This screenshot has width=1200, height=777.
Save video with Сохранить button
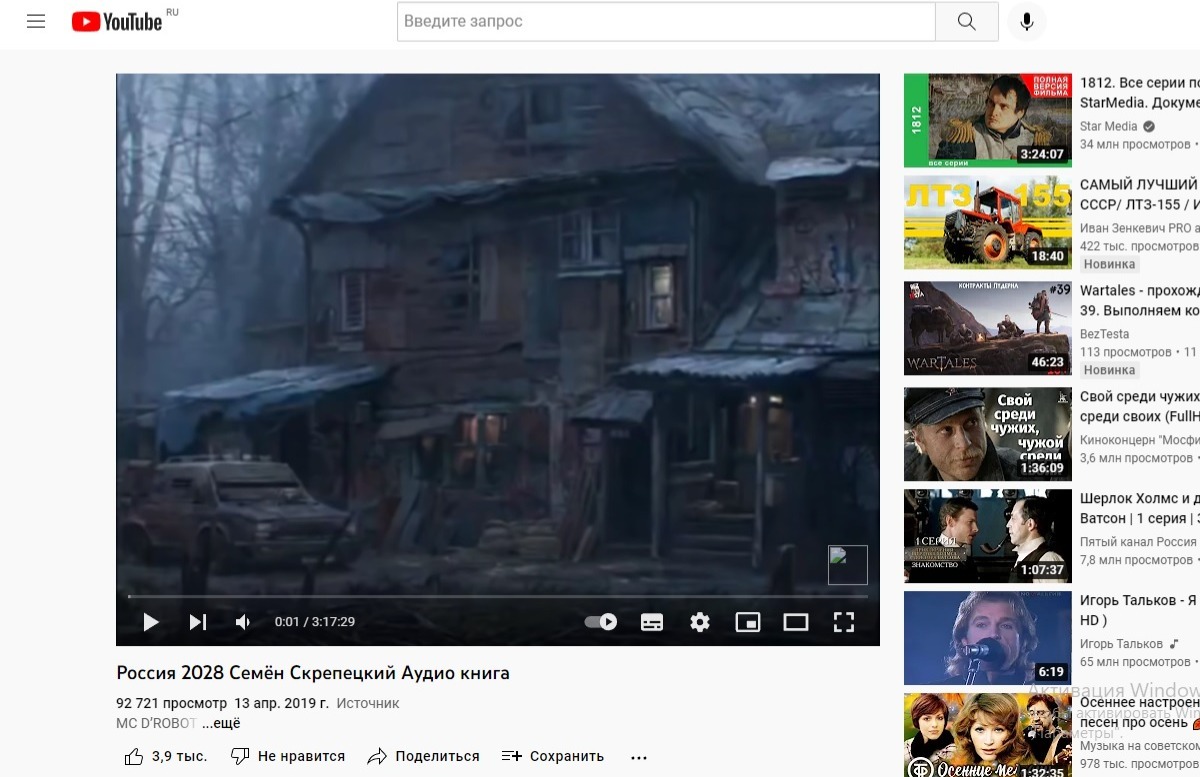tap(553, 756)
